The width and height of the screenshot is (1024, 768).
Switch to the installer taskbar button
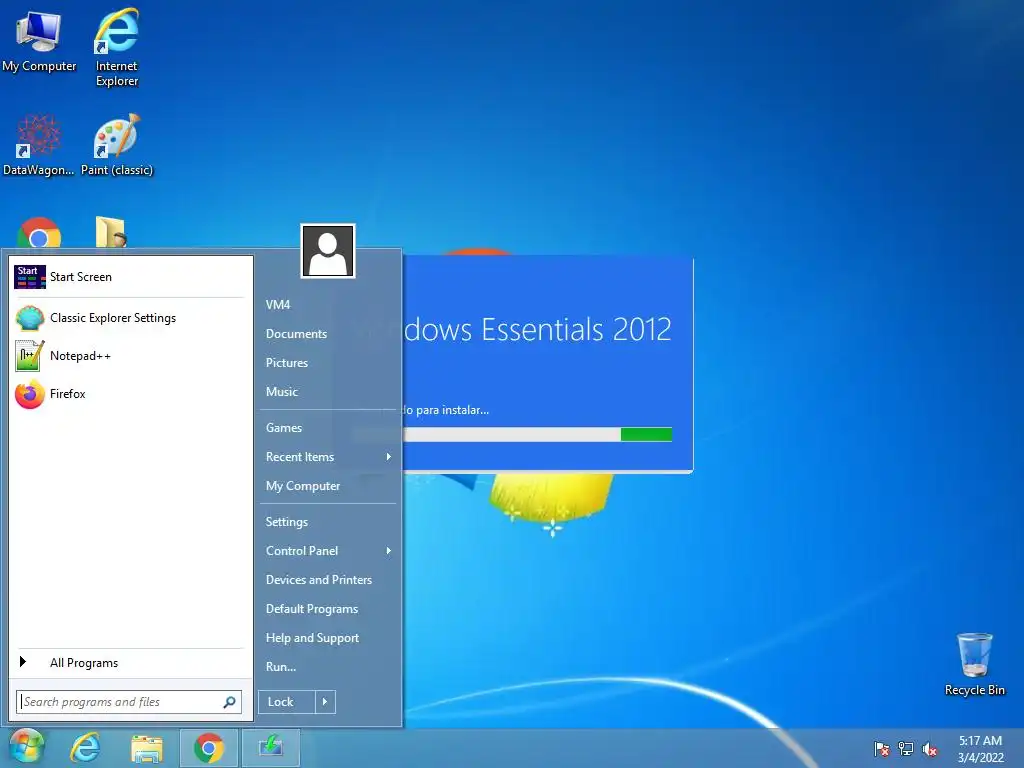[270, 748]
